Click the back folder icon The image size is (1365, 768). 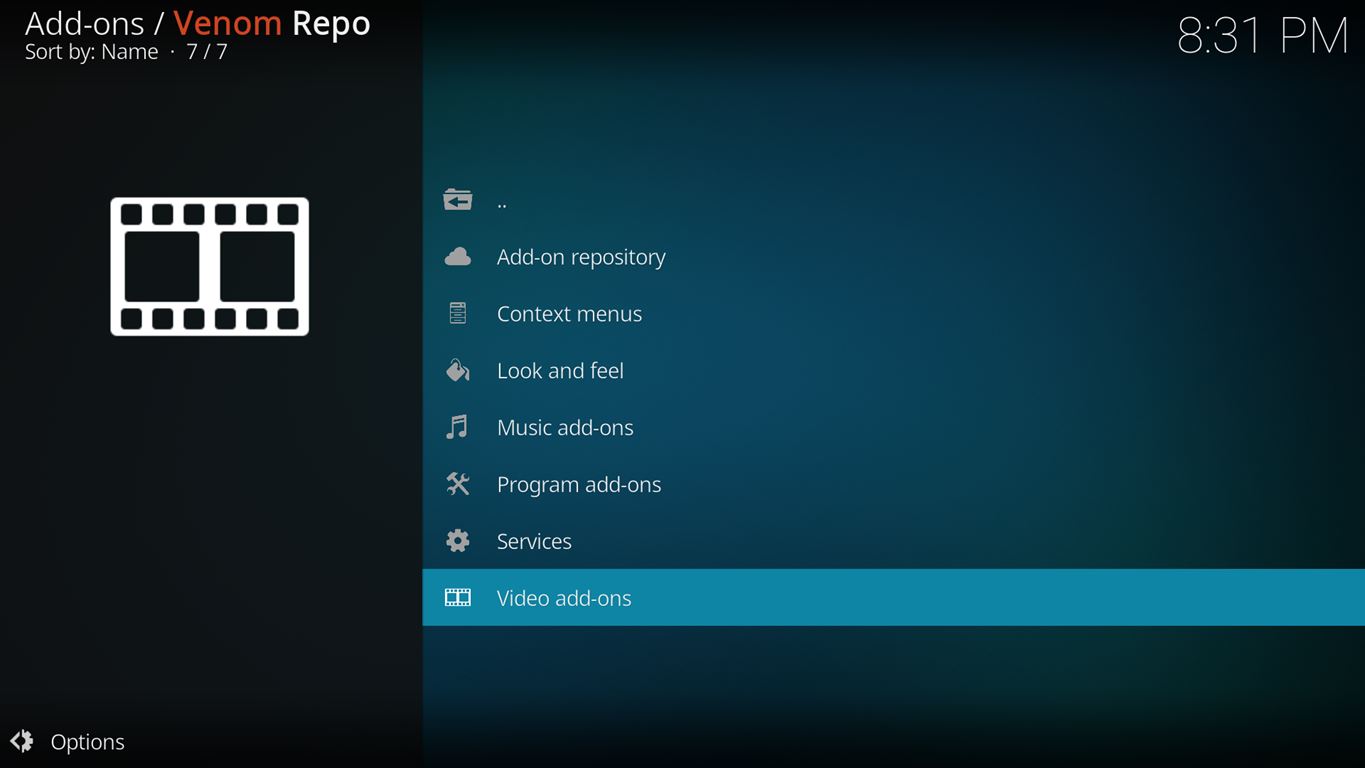458,200
